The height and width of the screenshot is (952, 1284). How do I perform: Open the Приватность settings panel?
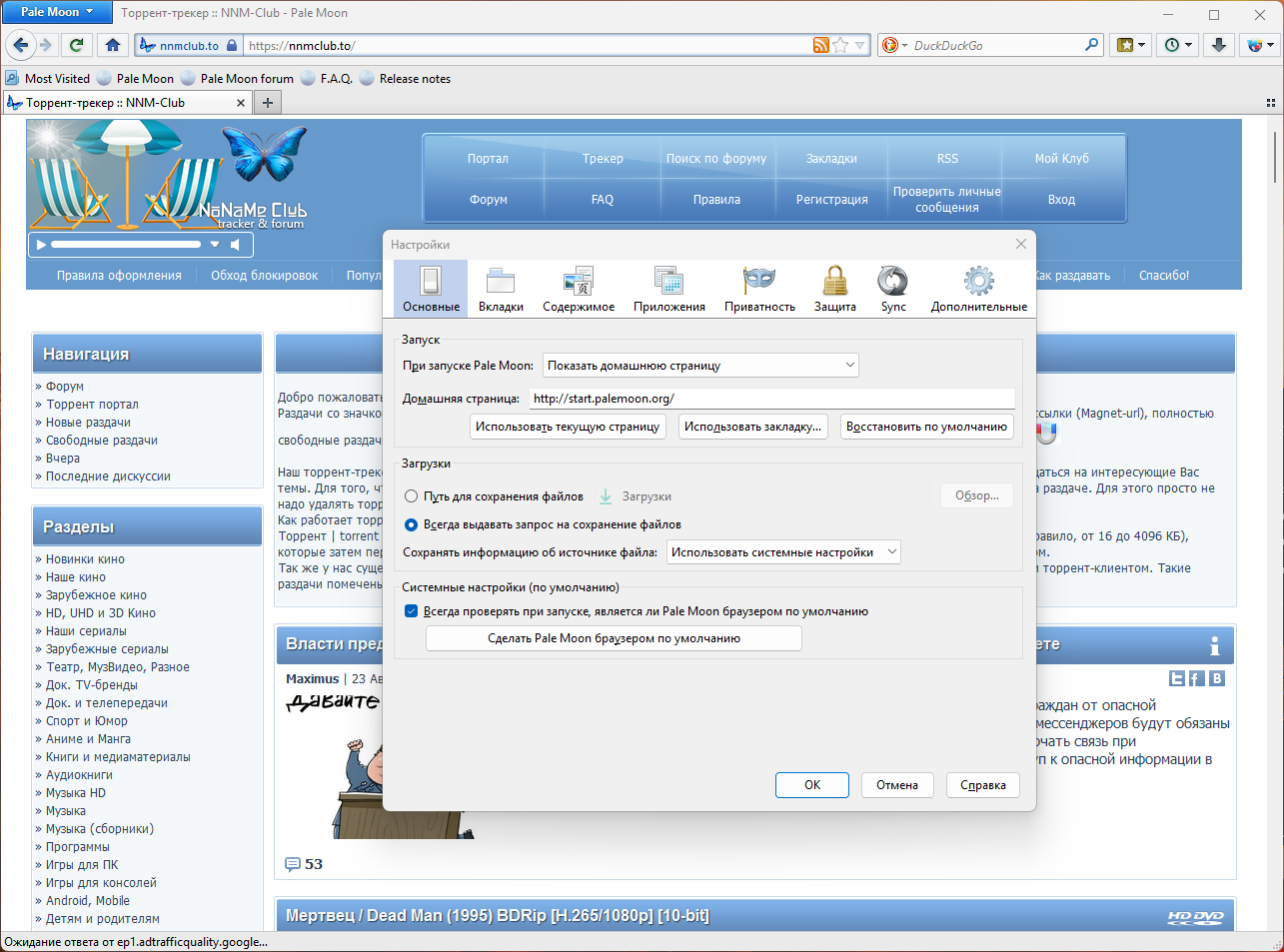(x=759, y=289)
